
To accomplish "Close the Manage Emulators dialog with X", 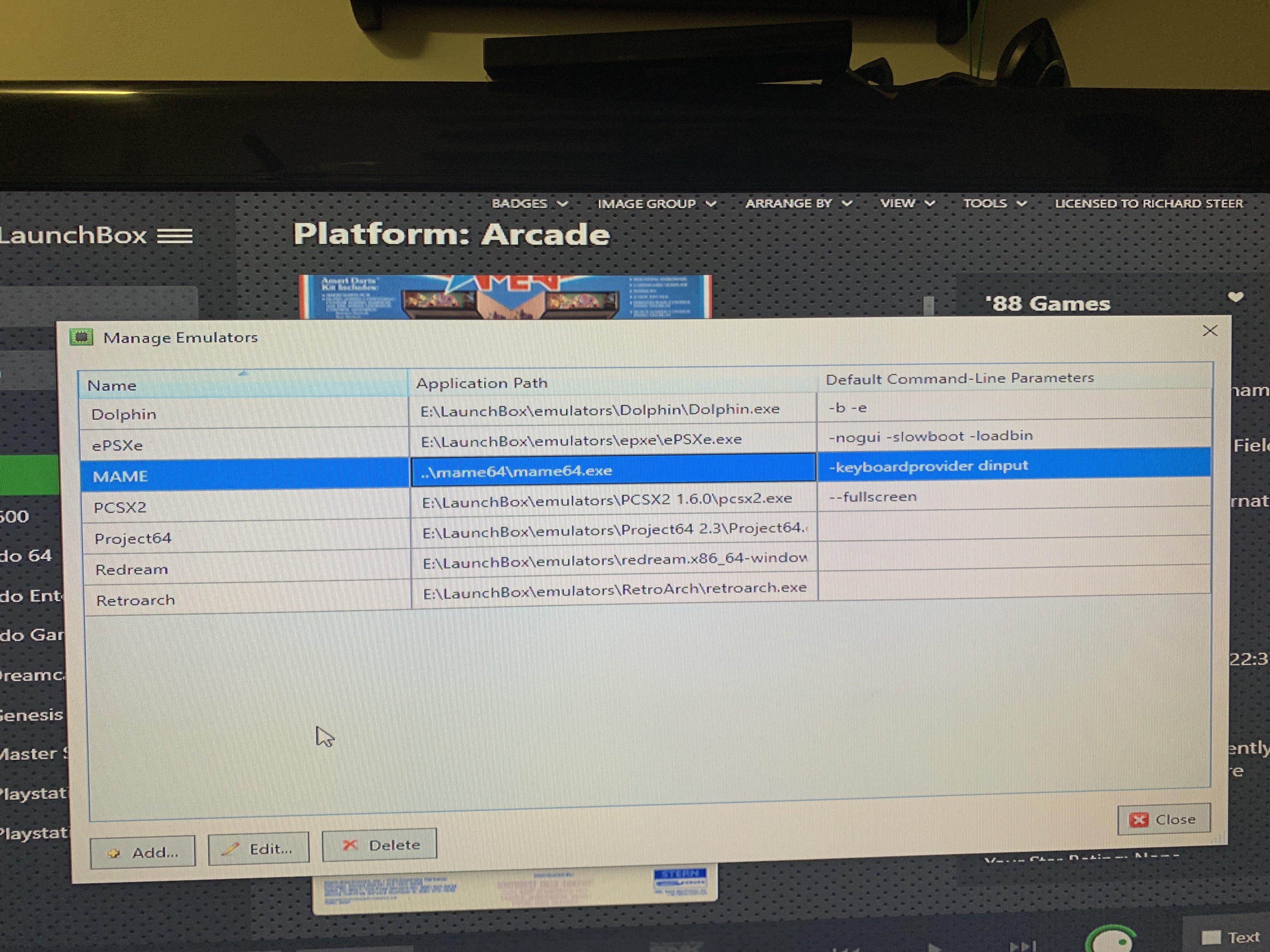I will (x=1210, y=331).
